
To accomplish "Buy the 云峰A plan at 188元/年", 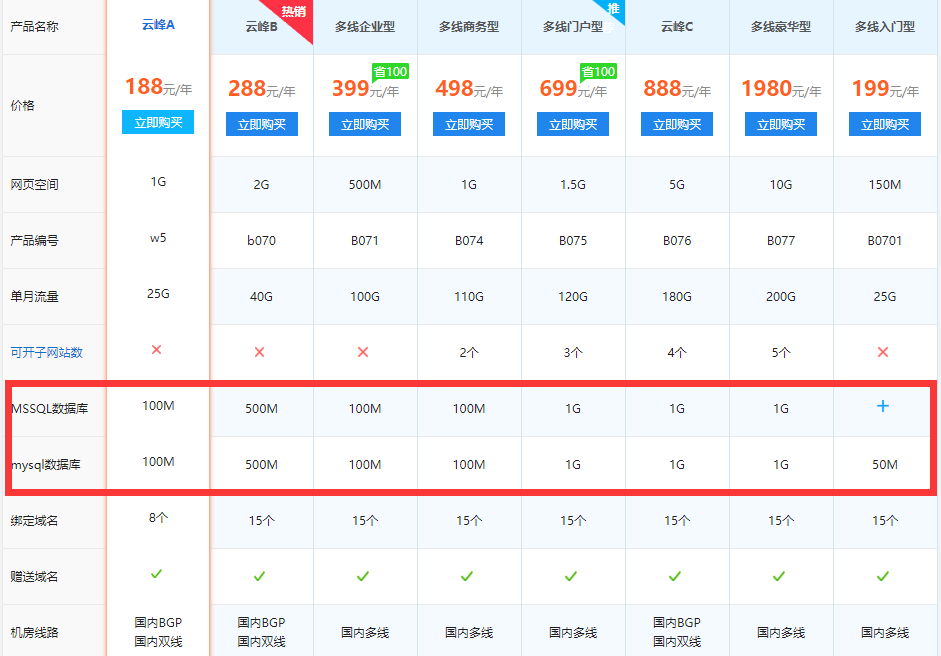I will coord(157,122).
